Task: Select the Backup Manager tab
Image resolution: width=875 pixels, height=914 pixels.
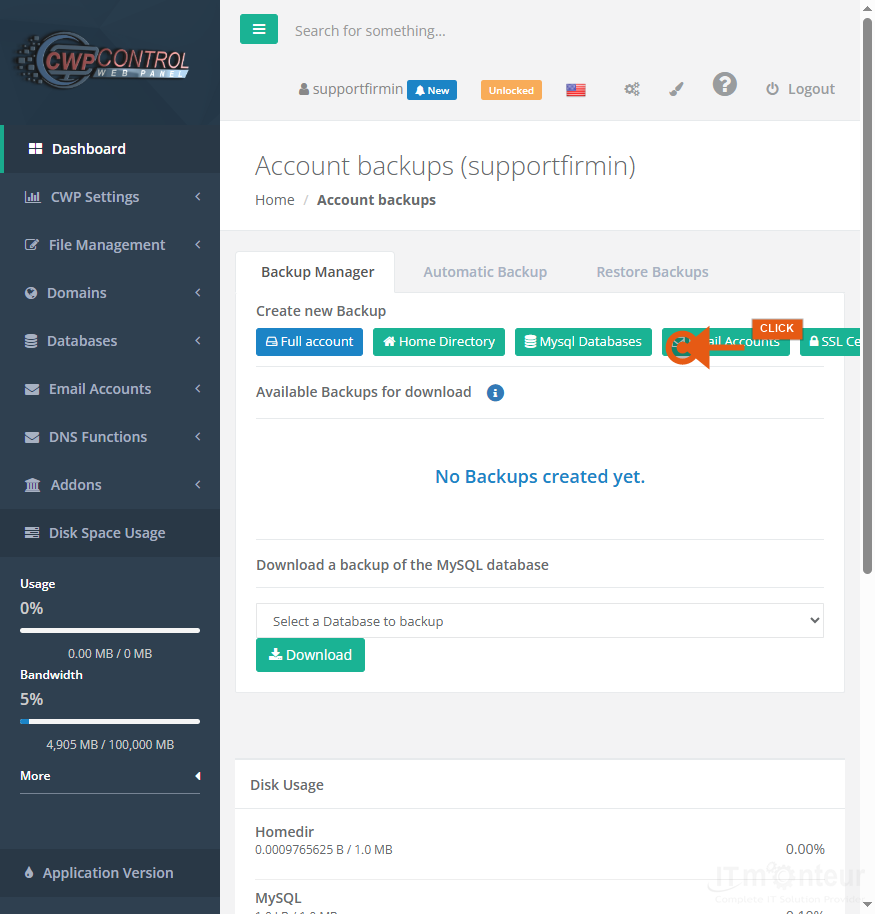Action: coord(317,272)
